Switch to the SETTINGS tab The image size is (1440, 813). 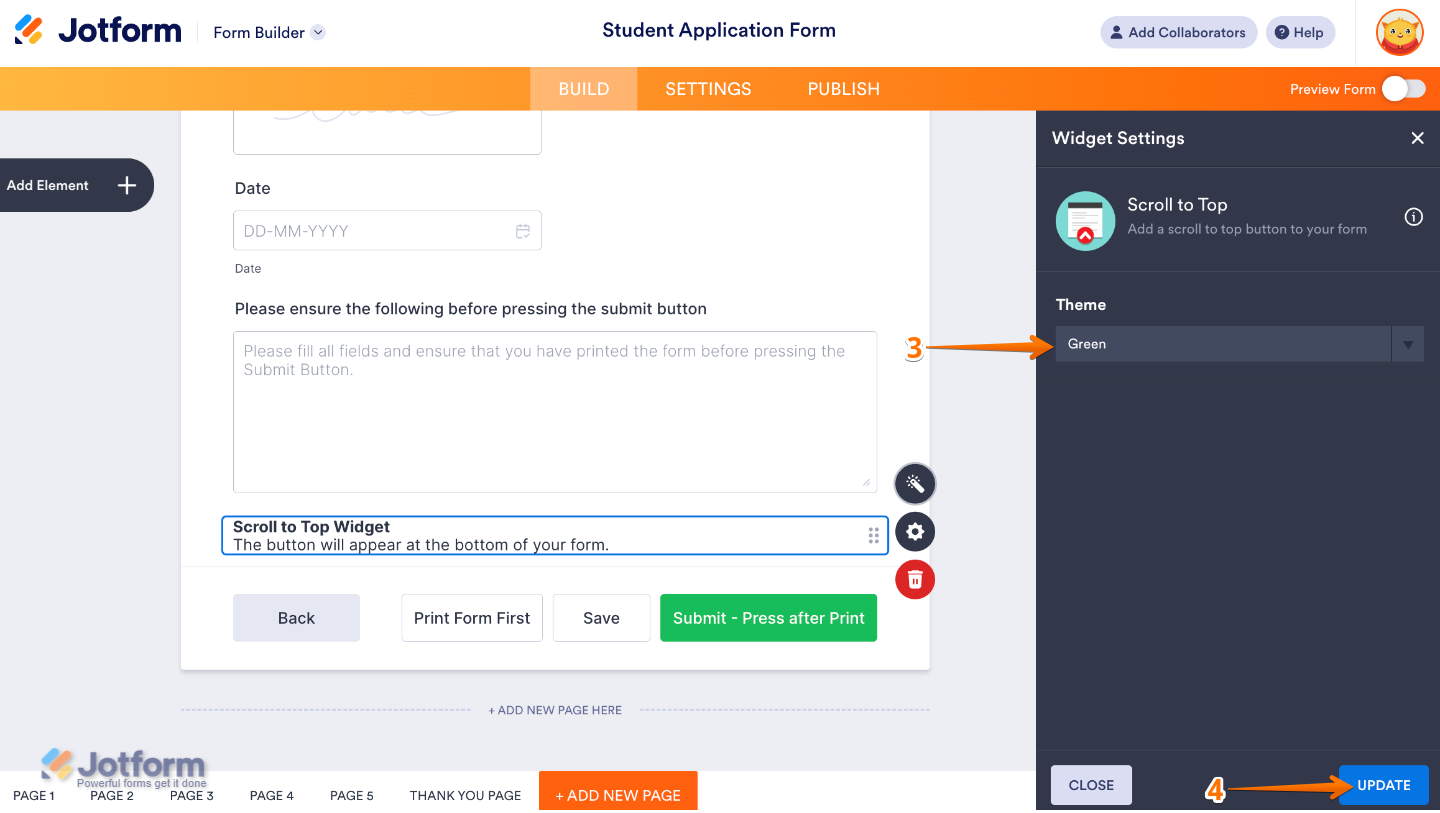707,88
